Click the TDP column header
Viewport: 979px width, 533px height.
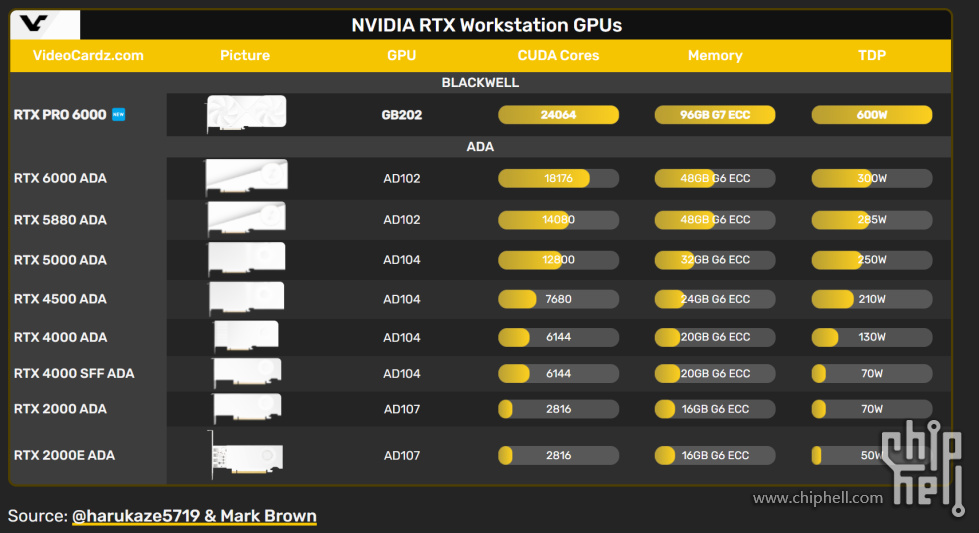coord(872,56)
